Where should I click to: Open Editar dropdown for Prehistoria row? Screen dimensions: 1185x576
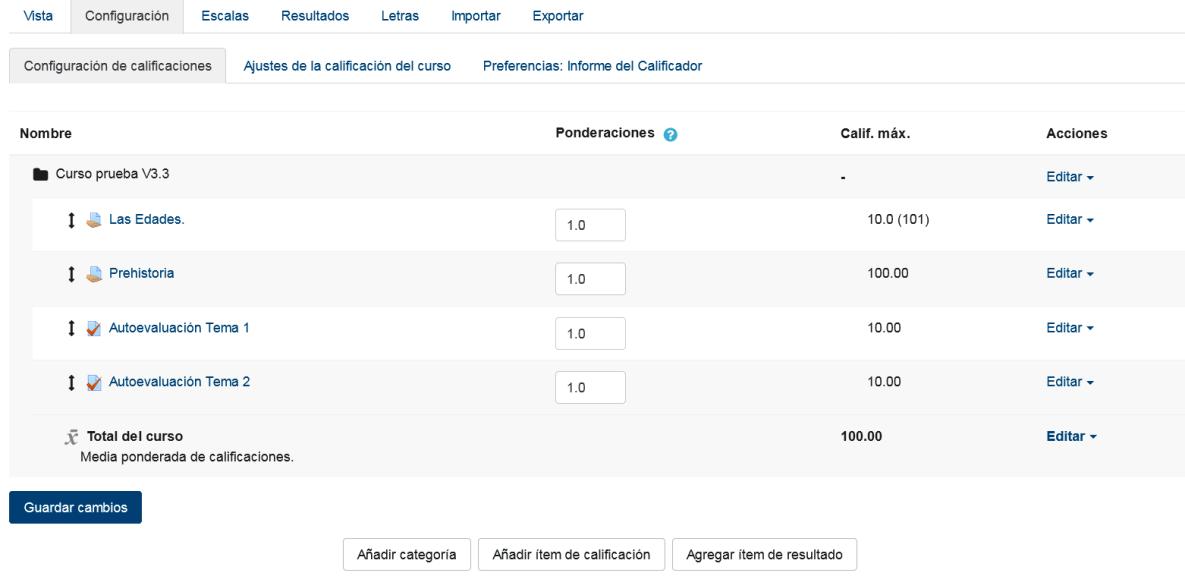[1069, 273]
